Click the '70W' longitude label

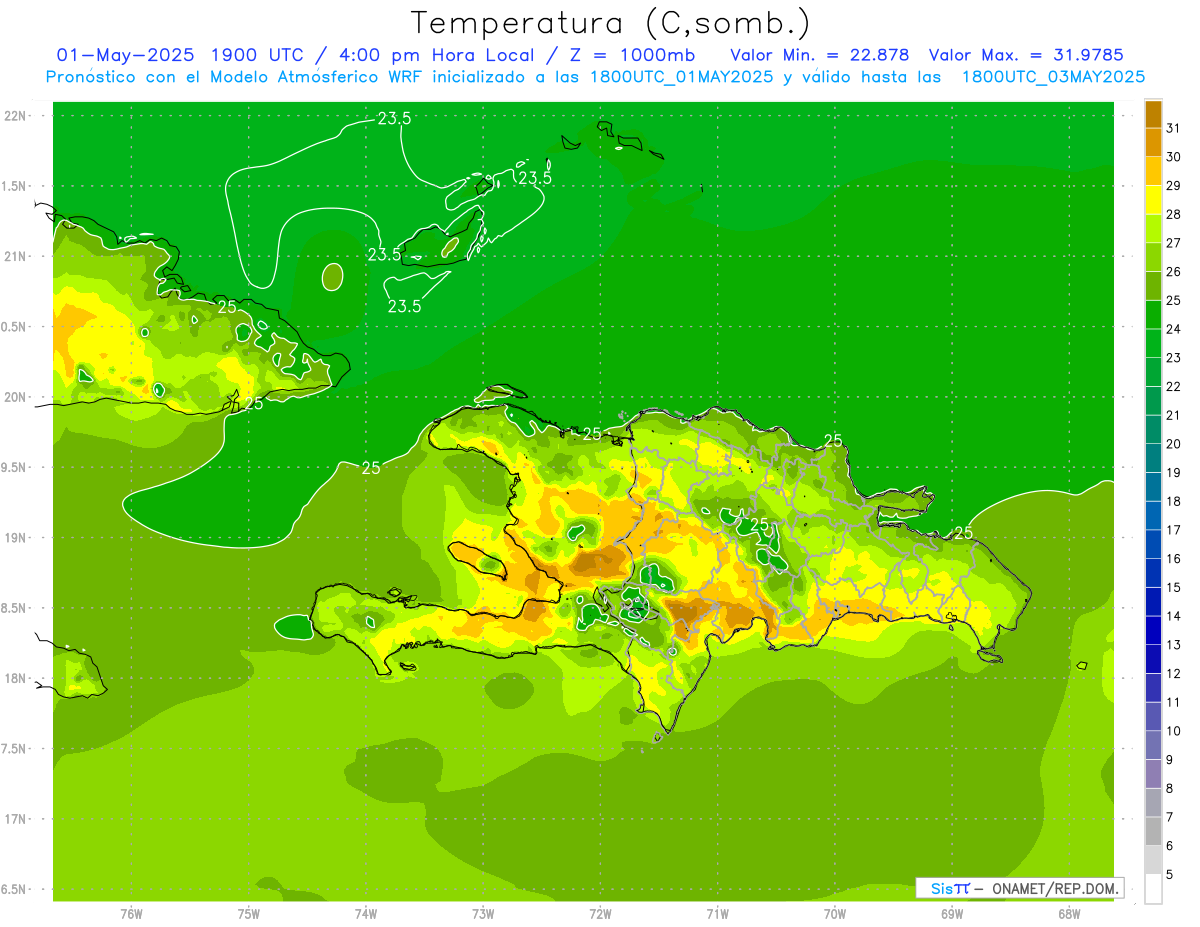coord(835,913)
